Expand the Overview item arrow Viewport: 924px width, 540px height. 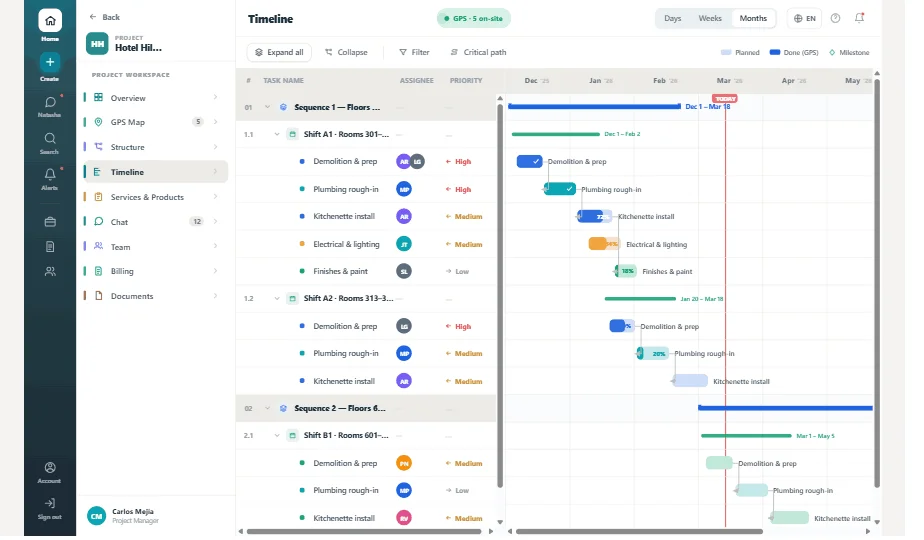(x=215, y=97)
